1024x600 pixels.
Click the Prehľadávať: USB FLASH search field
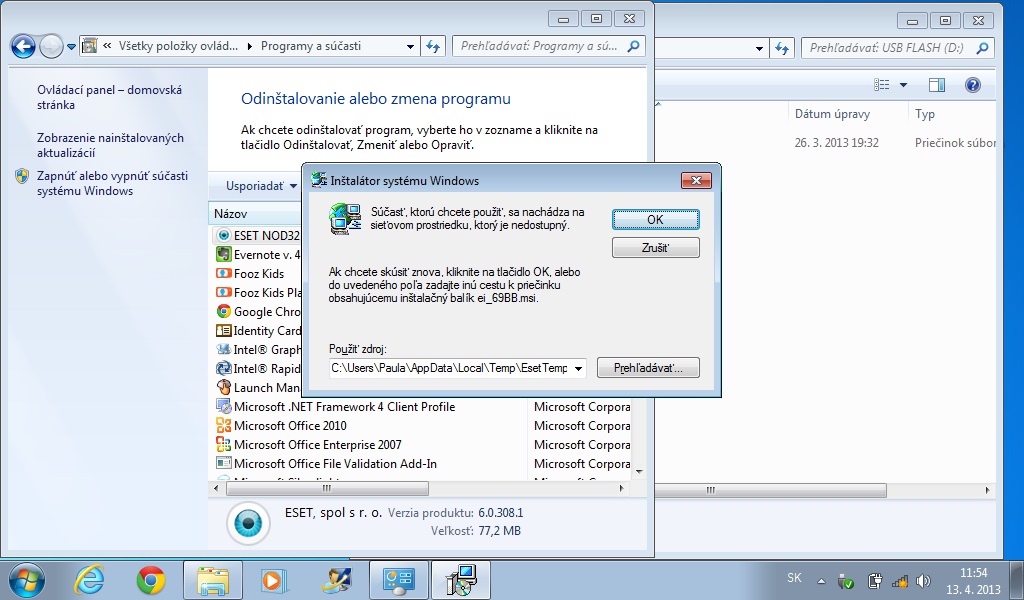pos(895,47)
